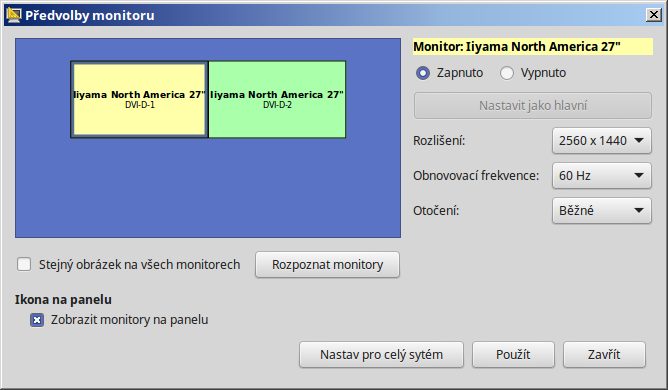Screen dimensions: 668x390
Task: Click the Otočení label
Action: [436, 211]
